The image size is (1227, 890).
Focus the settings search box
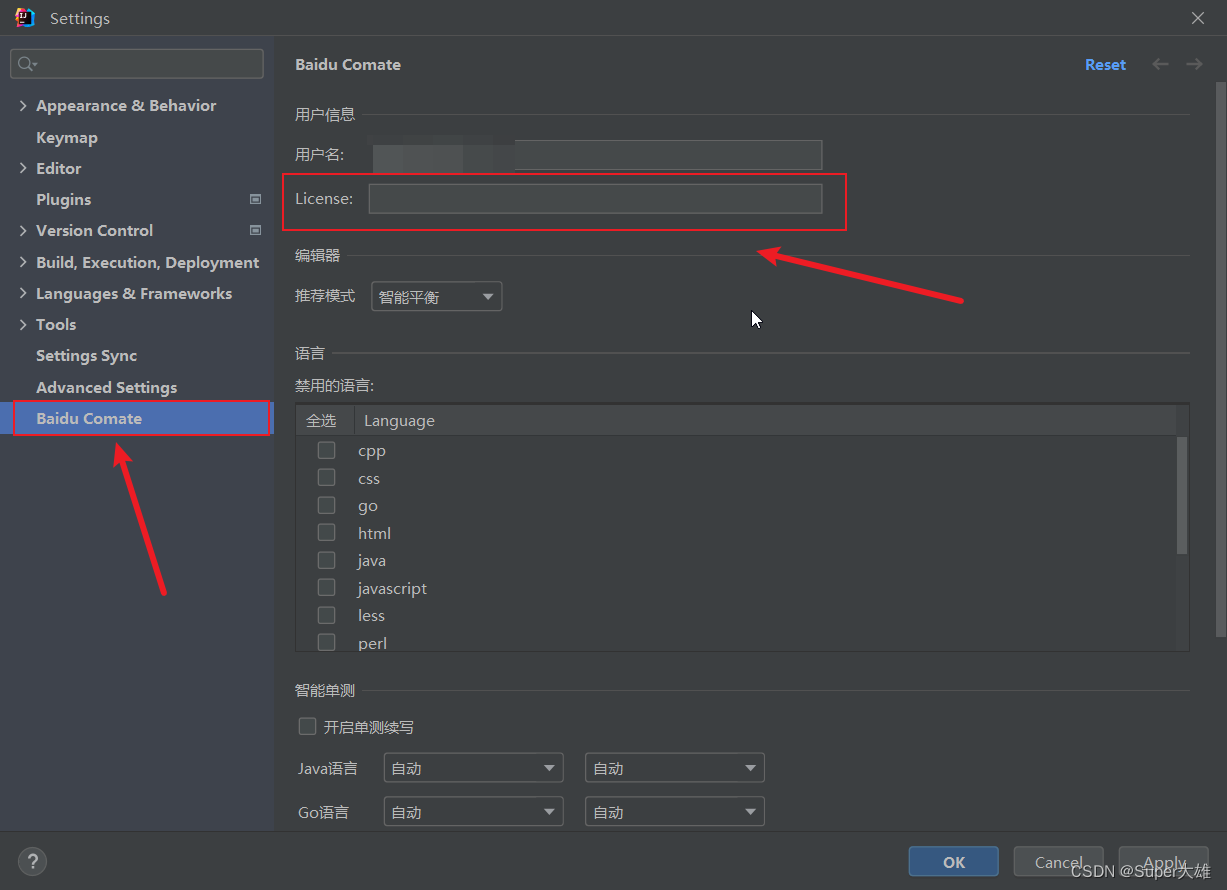137,64
